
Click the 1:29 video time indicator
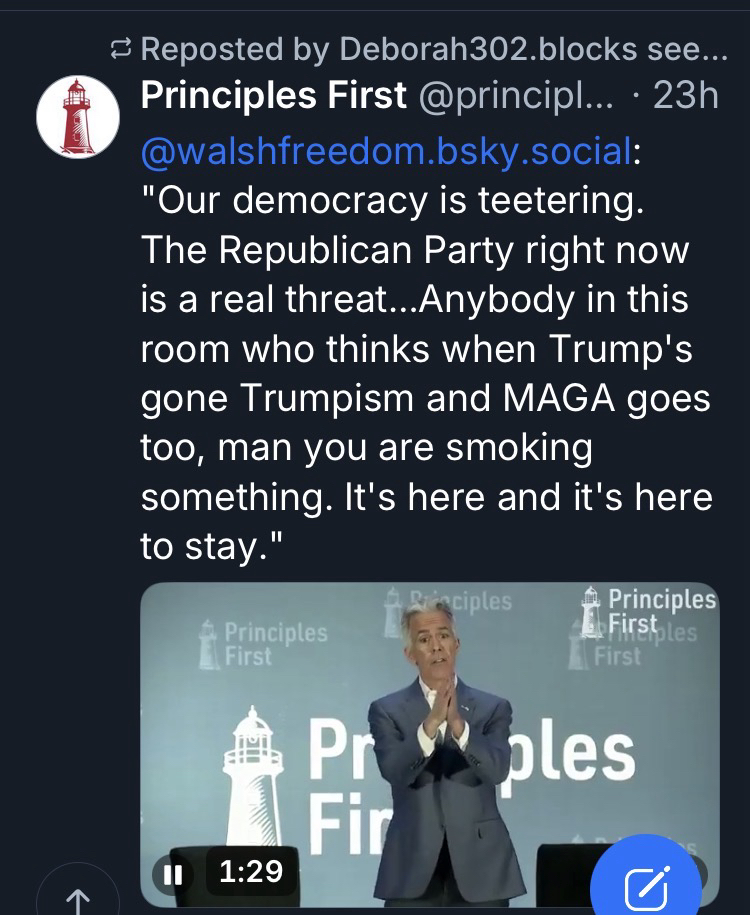pyautogui.click(x=249, y=873)
